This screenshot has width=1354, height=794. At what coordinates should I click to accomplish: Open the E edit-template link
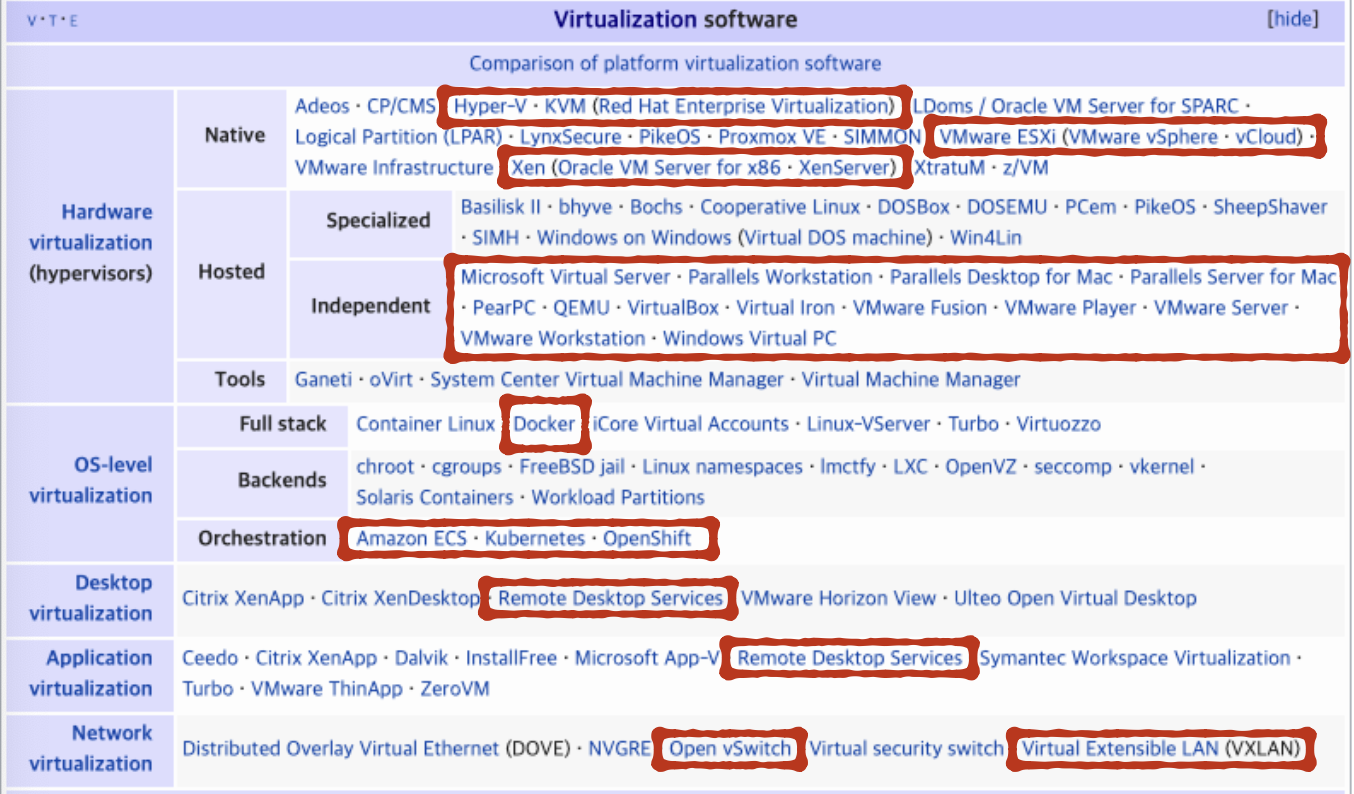73,20
